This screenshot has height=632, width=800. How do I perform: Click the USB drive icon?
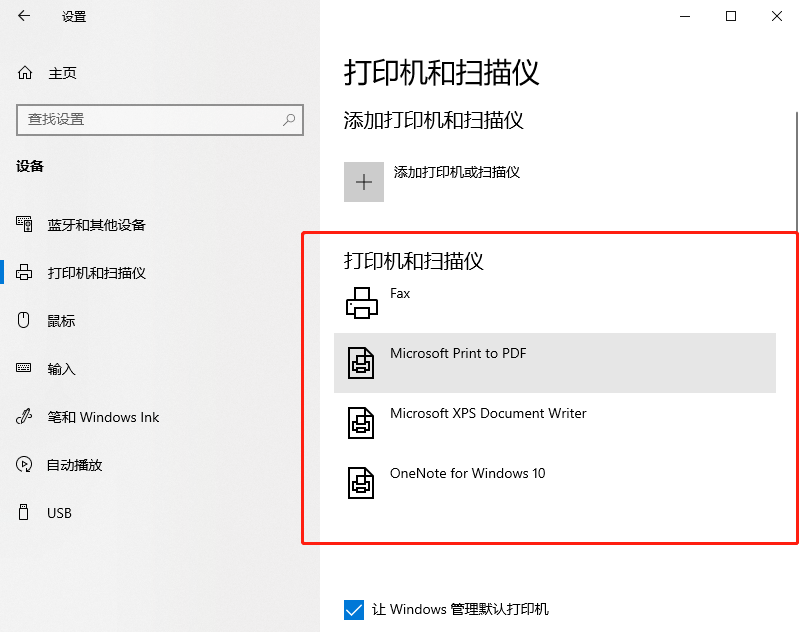[x=23, y=512]
